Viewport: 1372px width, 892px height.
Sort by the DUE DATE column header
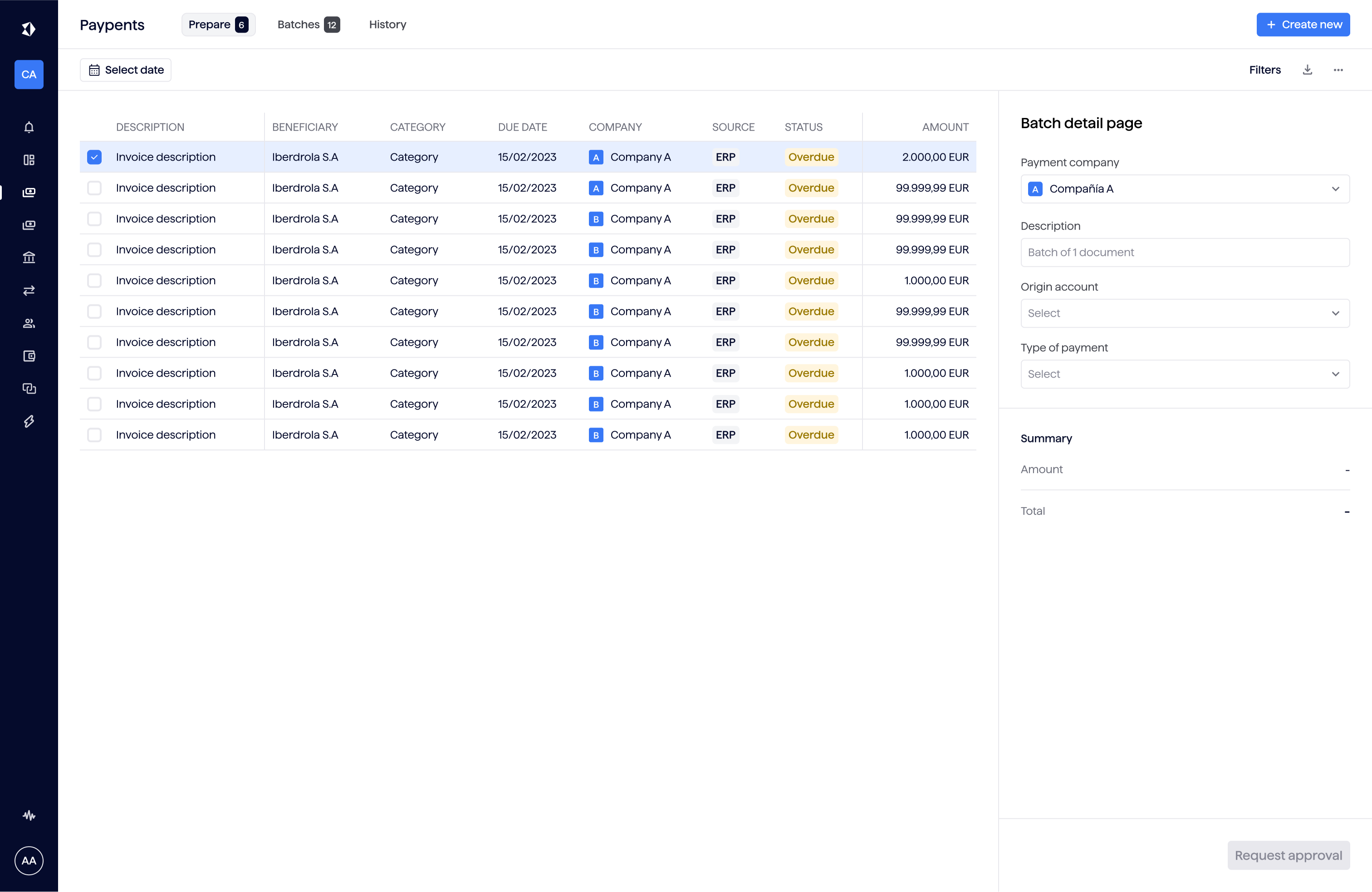tap(522, 127)
